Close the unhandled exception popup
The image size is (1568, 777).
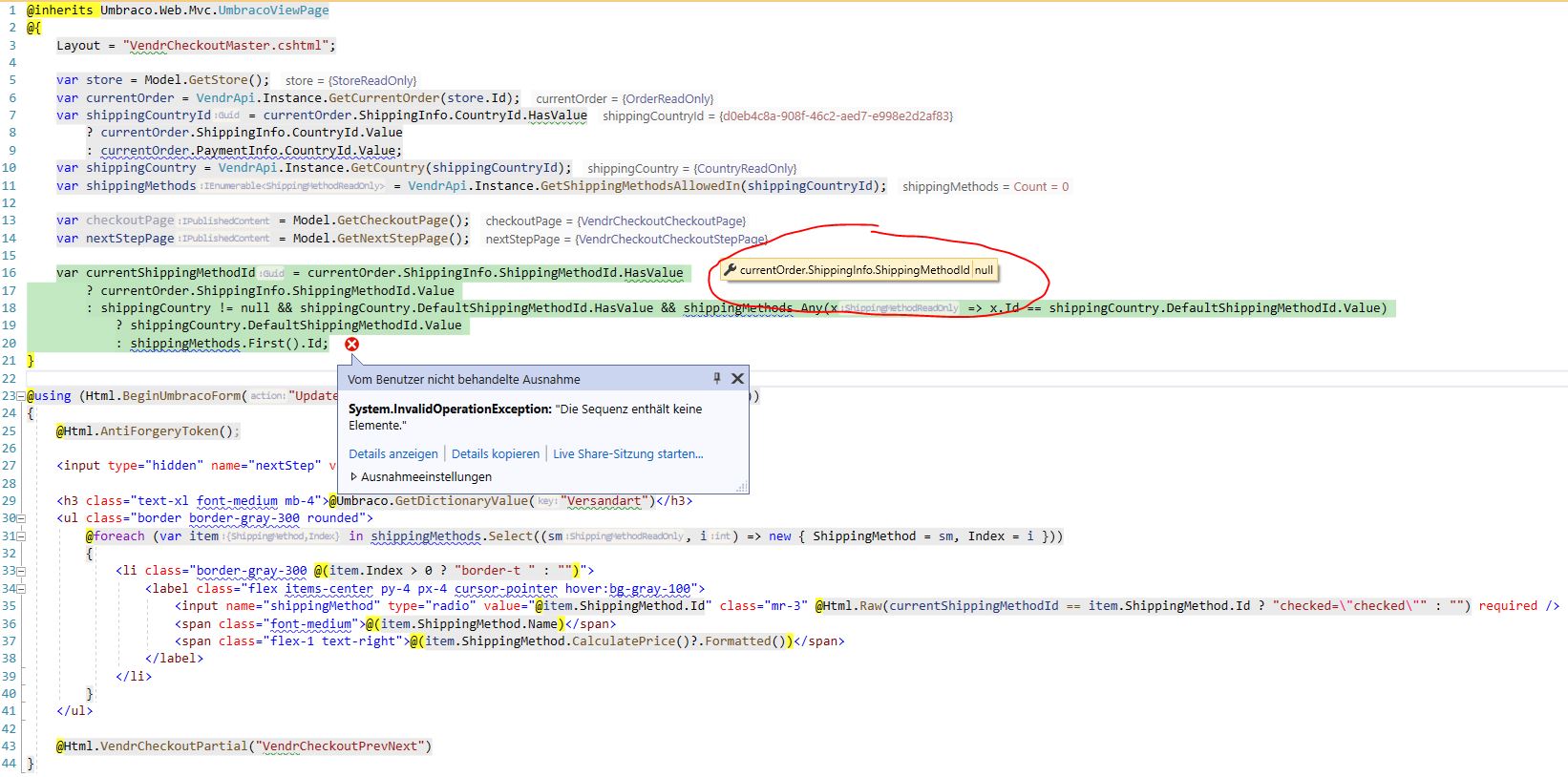pos(737,379)
